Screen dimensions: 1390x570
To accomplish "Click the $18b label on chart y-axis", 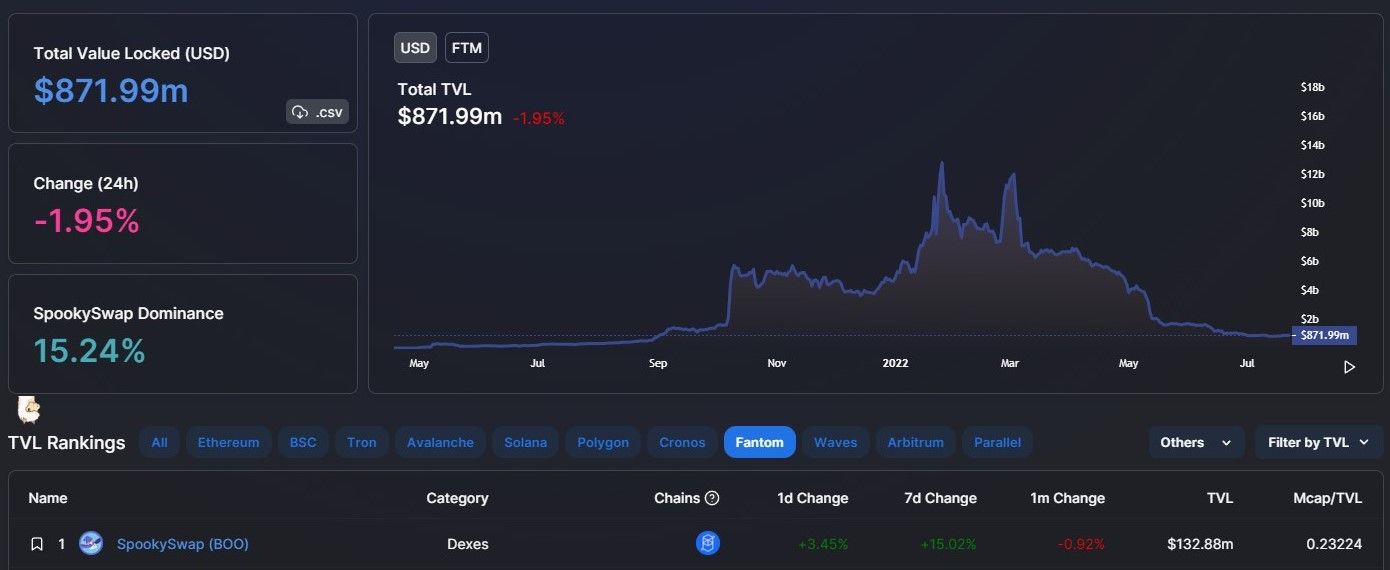I will tap(1312, 87).
